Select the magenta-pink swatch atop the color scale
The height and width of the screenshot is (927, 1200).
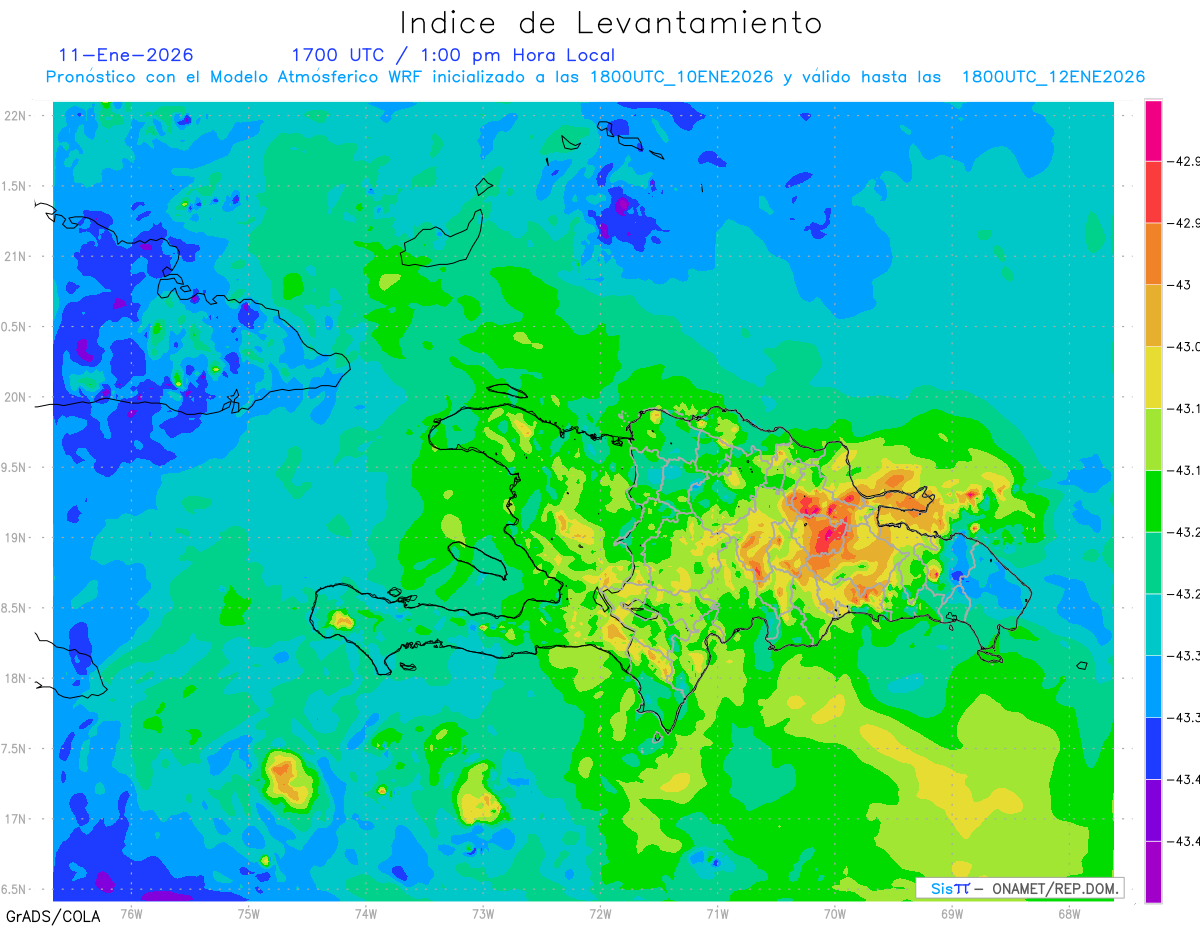click(x=1153, y=130)
